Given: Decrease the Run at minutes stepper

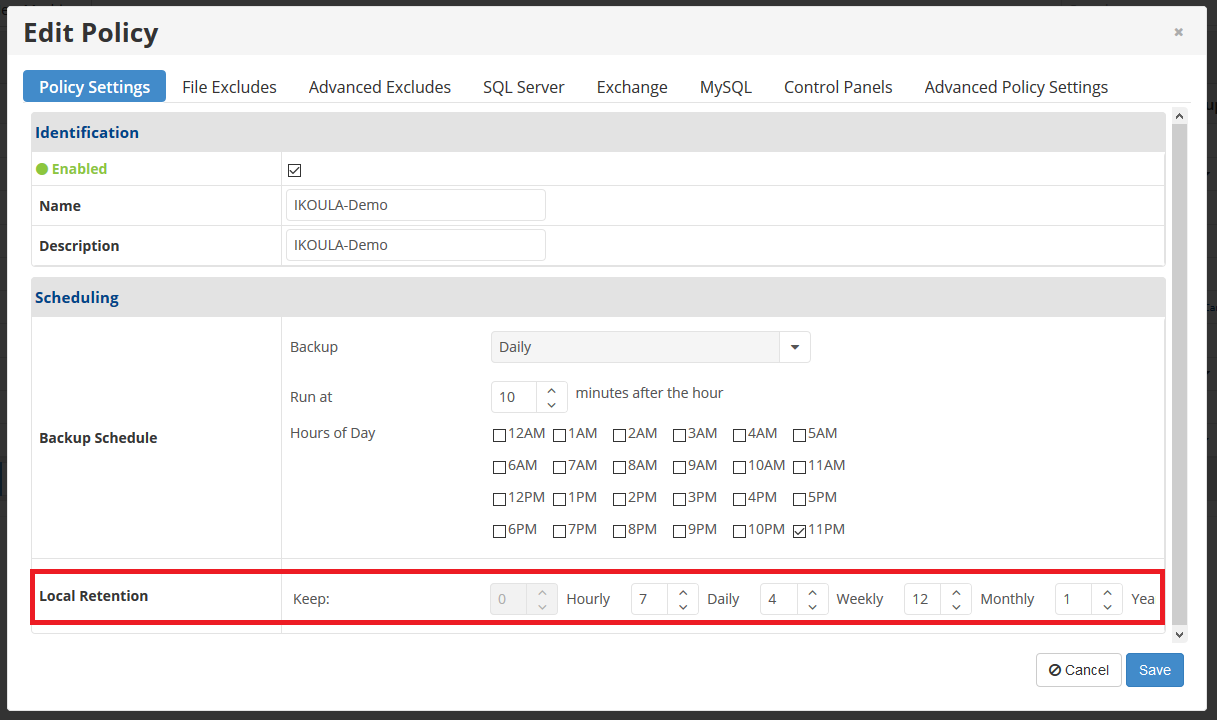Looking at the screenshot, I should (x=551, y=404).
